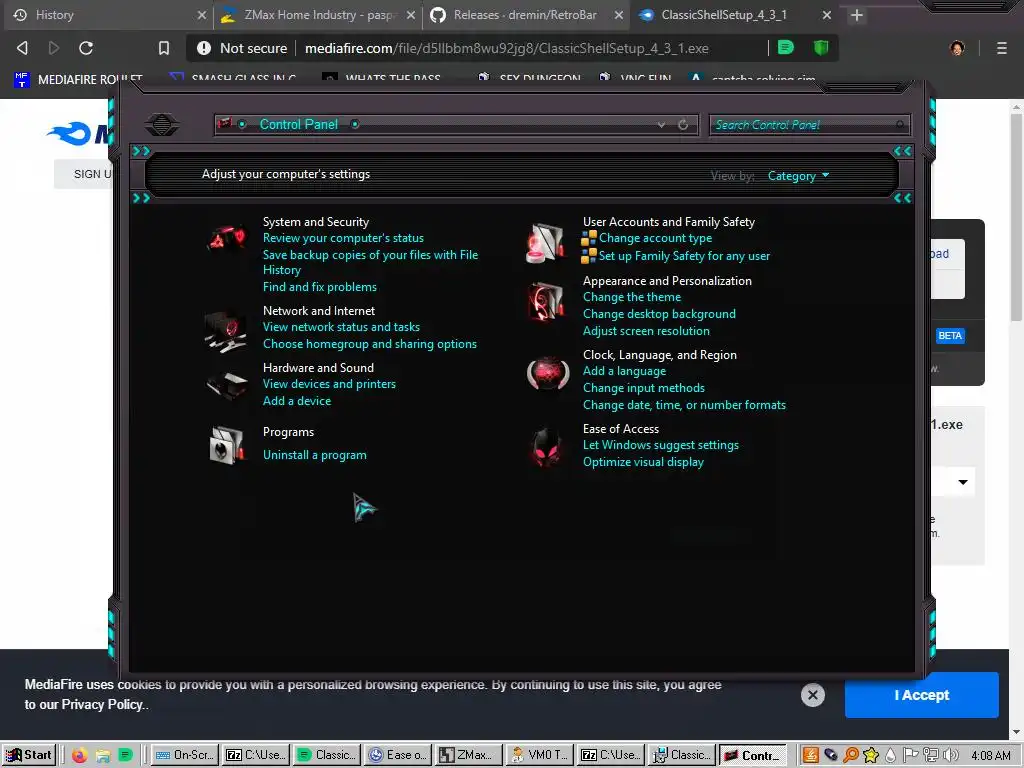Image resolution: width=1024 pixels, height=768 pixels.
Task: Click the Control Panel round back button
Action: click(162, 124)
